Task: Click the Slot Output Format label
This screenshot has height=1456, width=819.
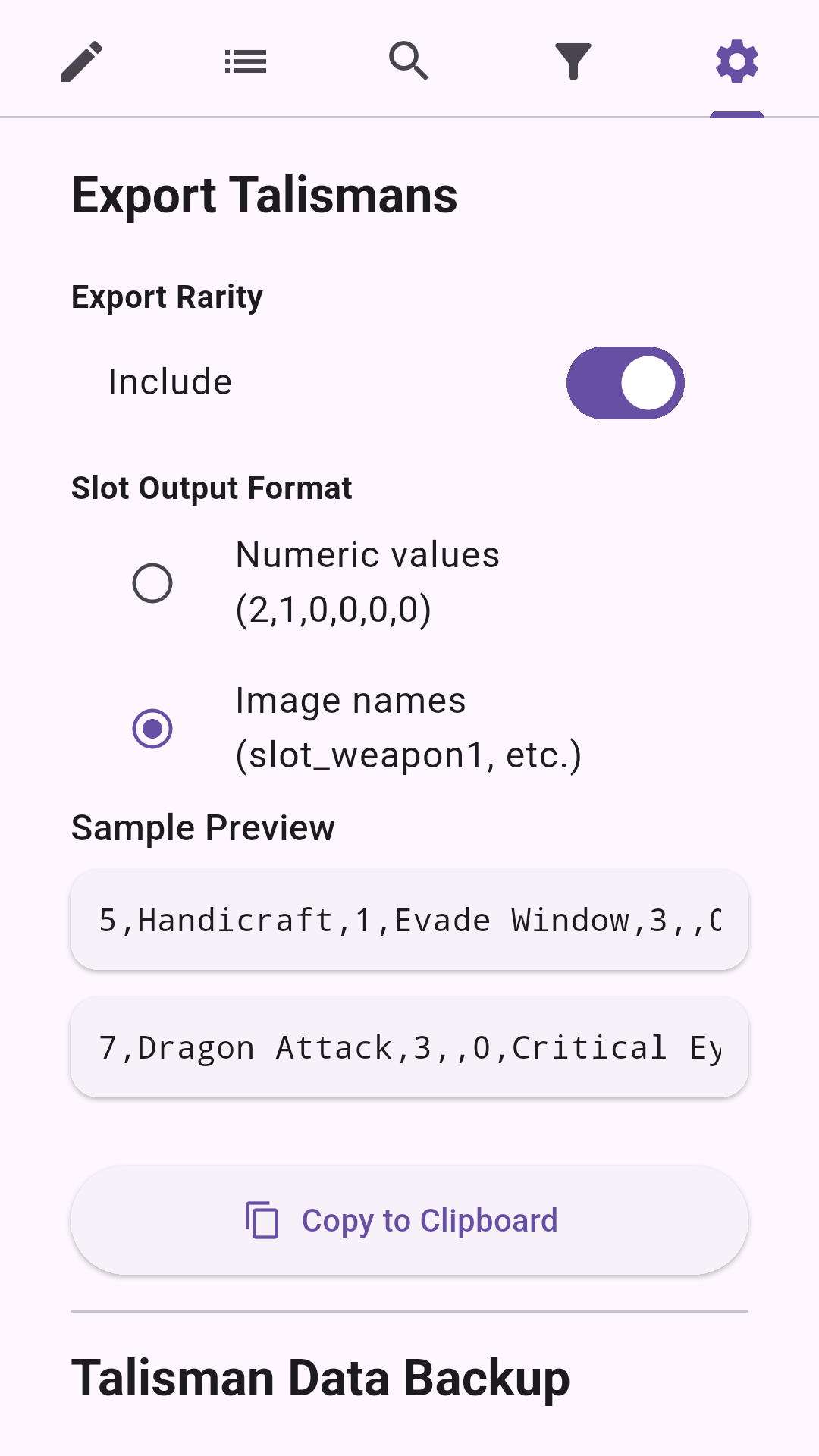Action: click(212, 488)
